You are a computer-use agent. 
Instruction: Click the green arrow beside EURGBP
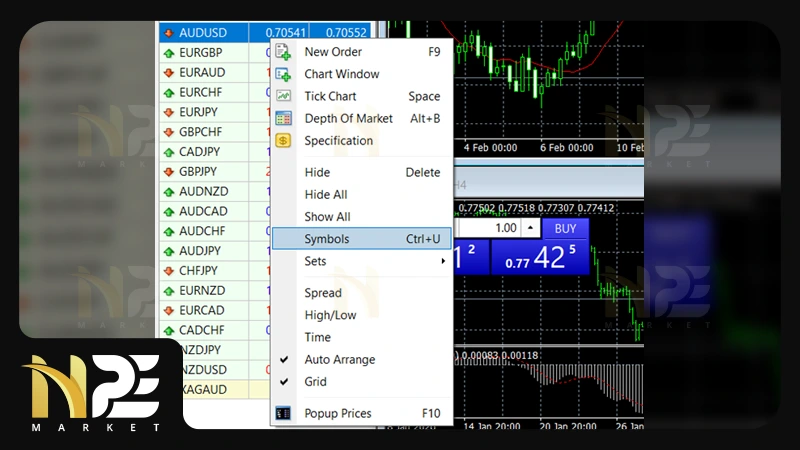pyautogui.click(x=168, y=52)
